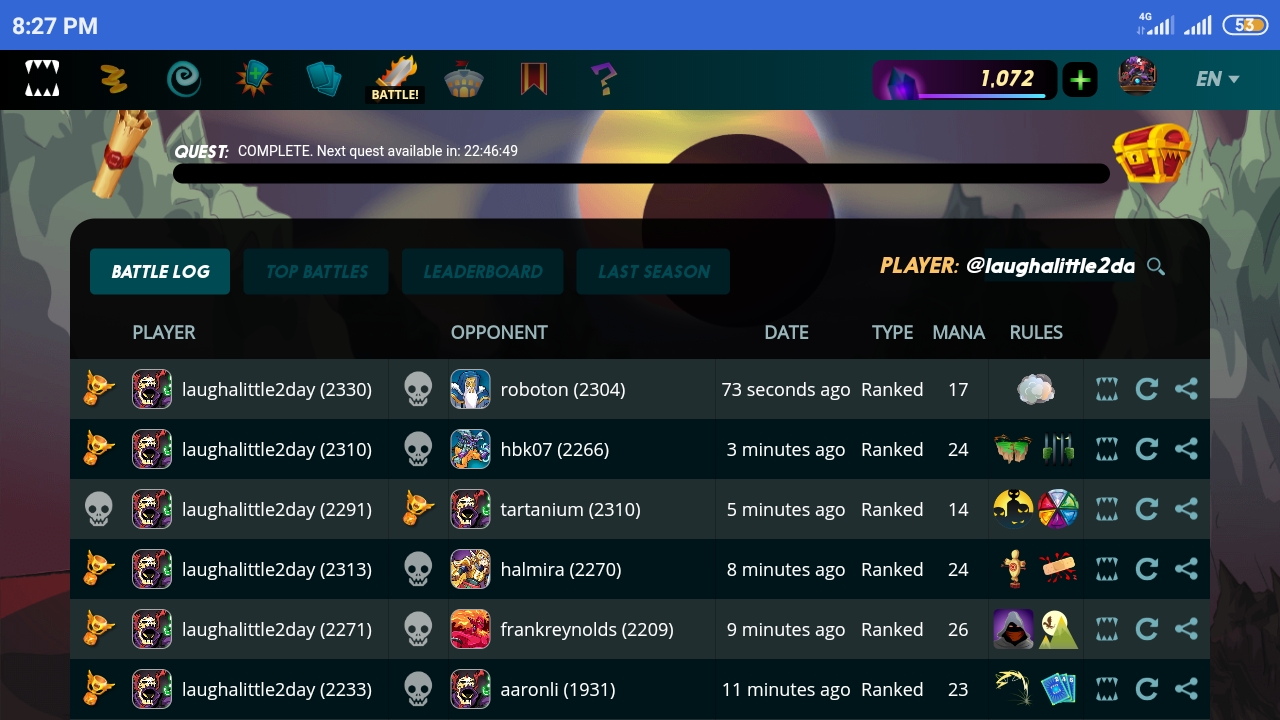Viewport: 1280px width, 720px height.
Task: Open the golden treasure chest reward
Action: tap(1152, 153)
